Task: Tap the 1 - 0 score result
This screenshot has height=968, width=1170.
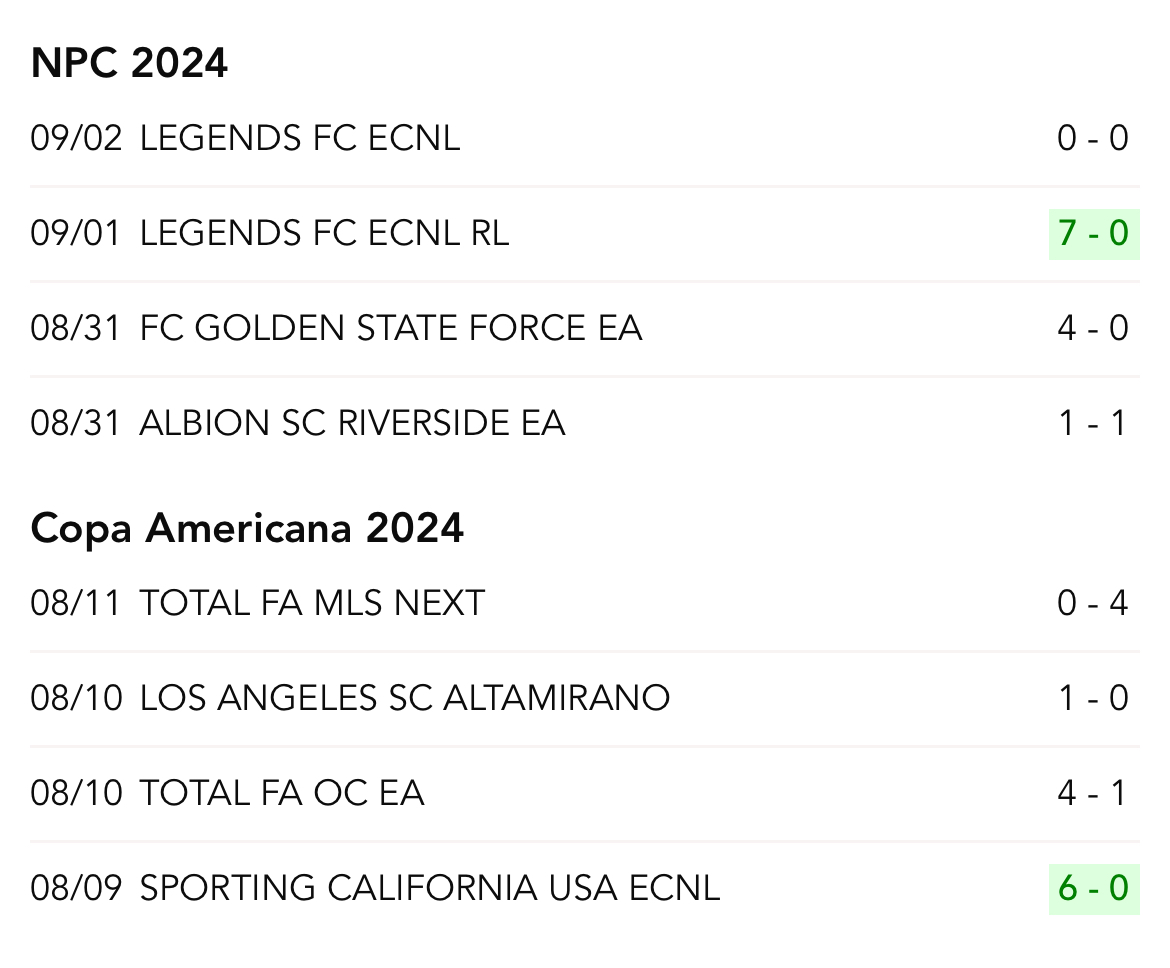Action: coord(1093,698)
